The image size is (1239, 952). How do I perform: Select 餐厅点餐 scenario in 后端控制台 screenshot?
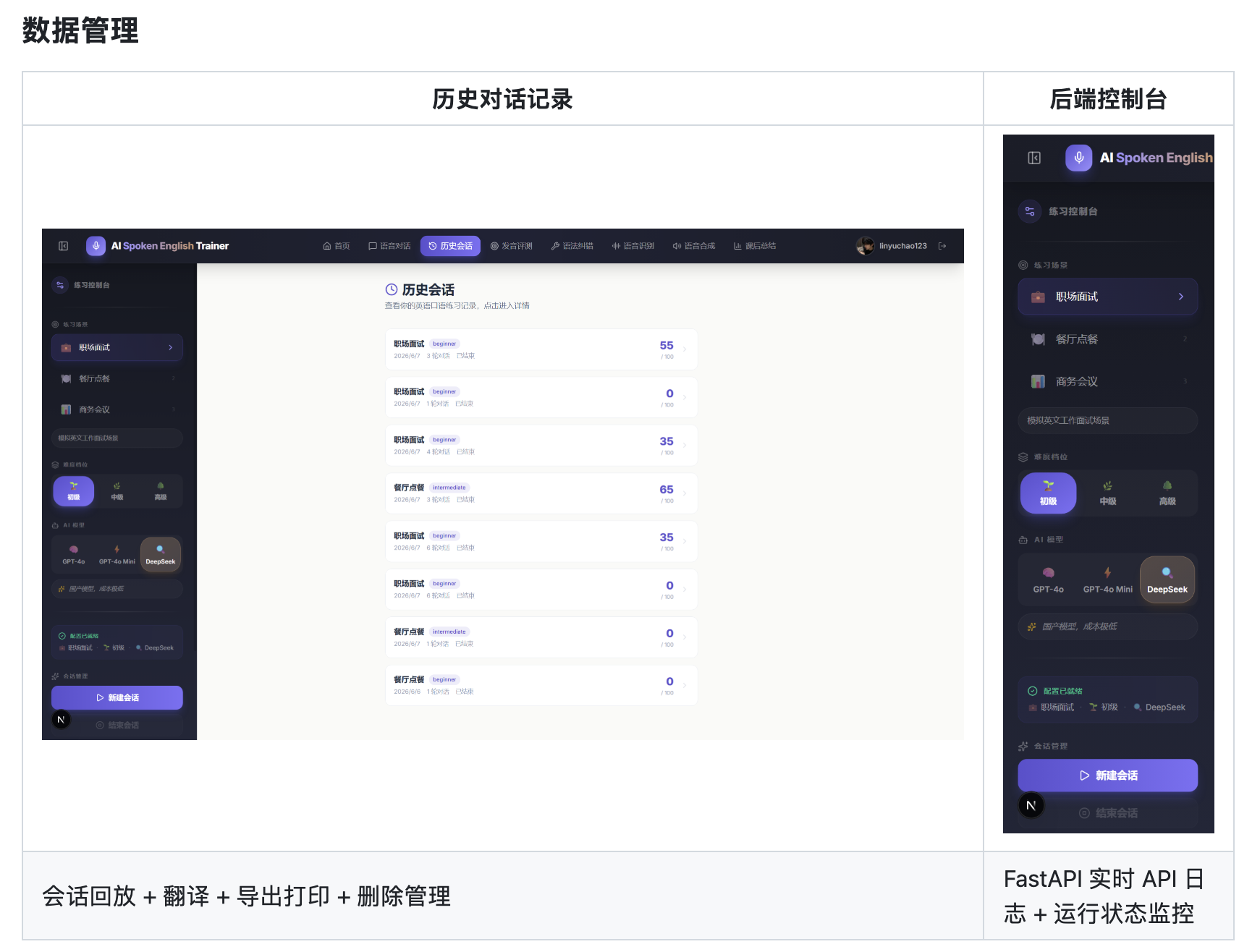pos(1108,339)
